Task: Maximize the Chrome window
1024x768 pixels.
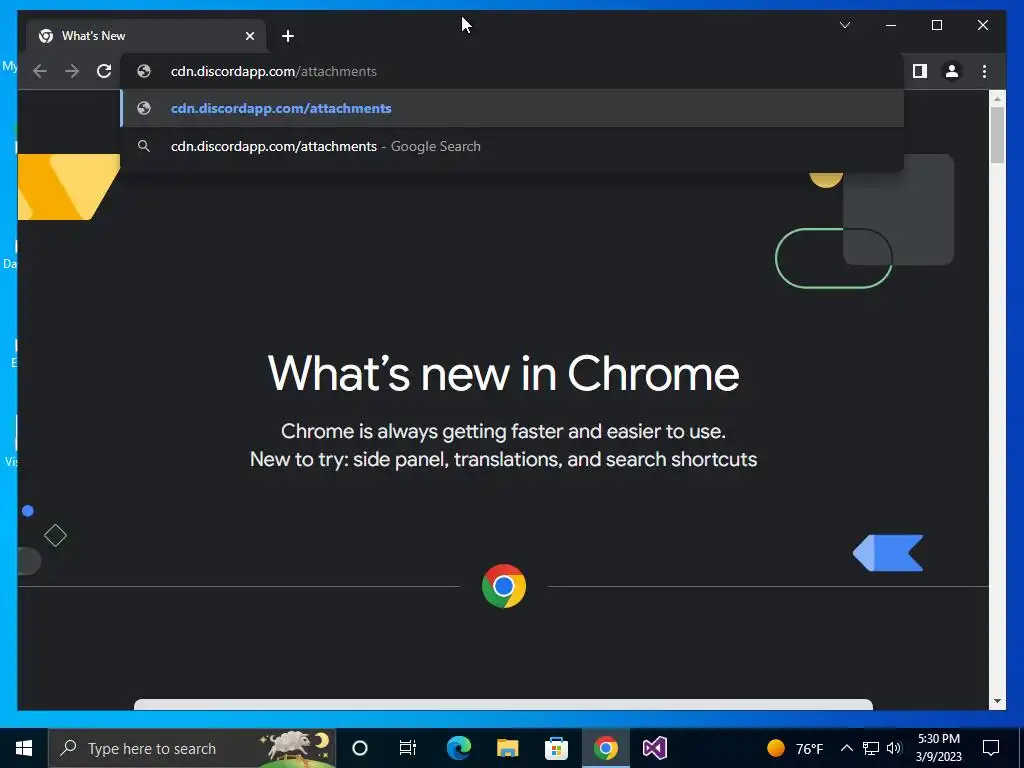Action: (x=936, y=25)
